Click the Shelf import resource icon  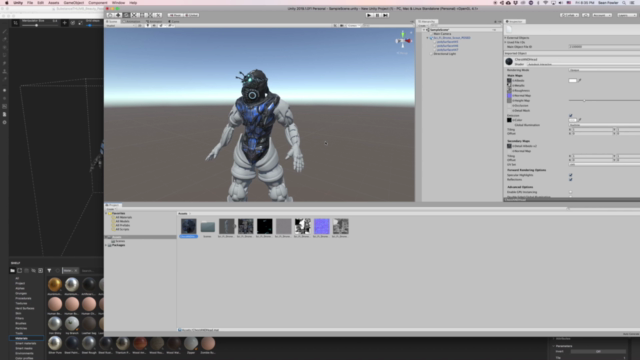point(40,271)
